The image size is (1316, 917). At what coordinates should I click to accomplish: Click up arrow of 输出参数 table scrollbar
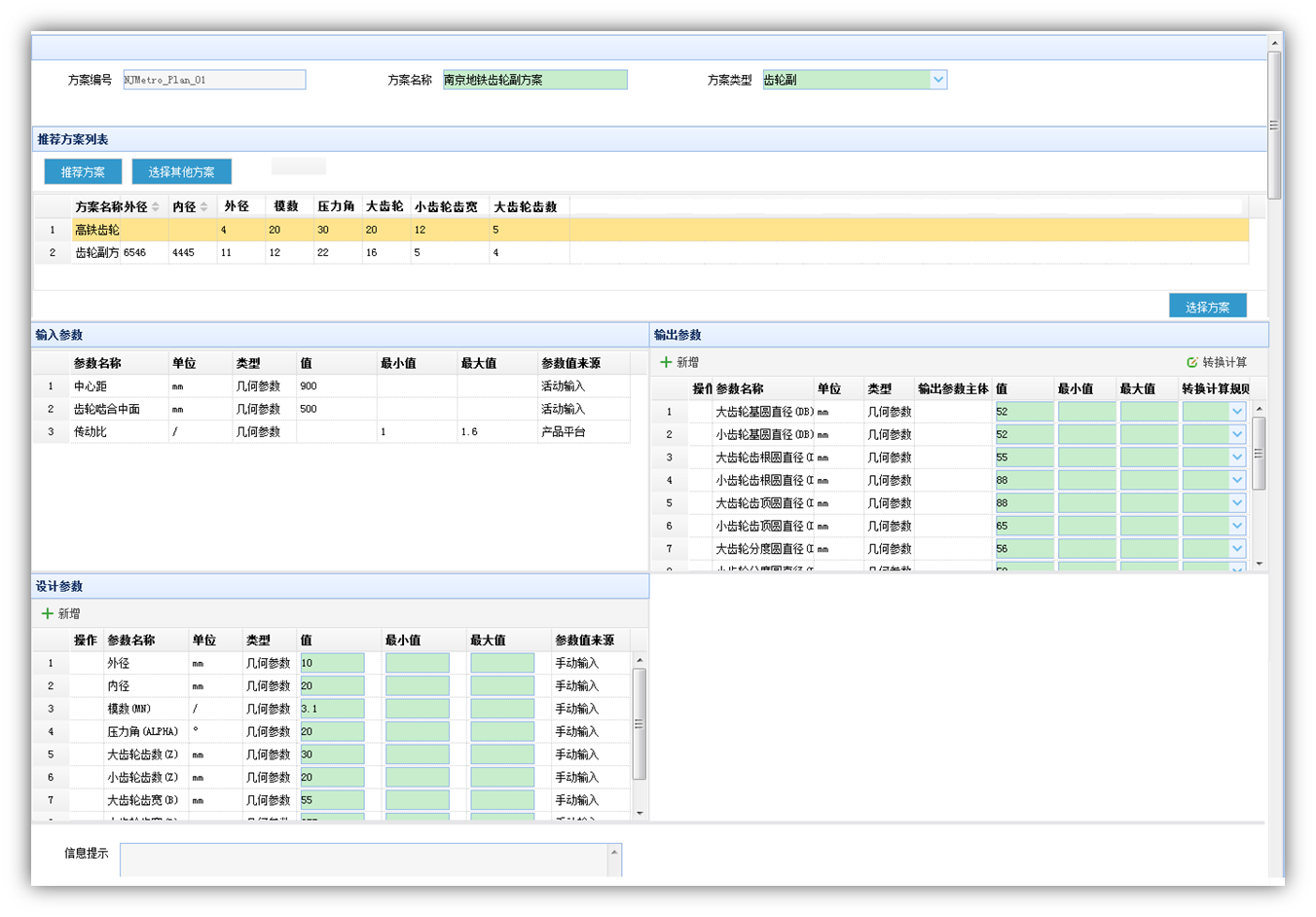pyautogui.click(x=1259, y=409)
